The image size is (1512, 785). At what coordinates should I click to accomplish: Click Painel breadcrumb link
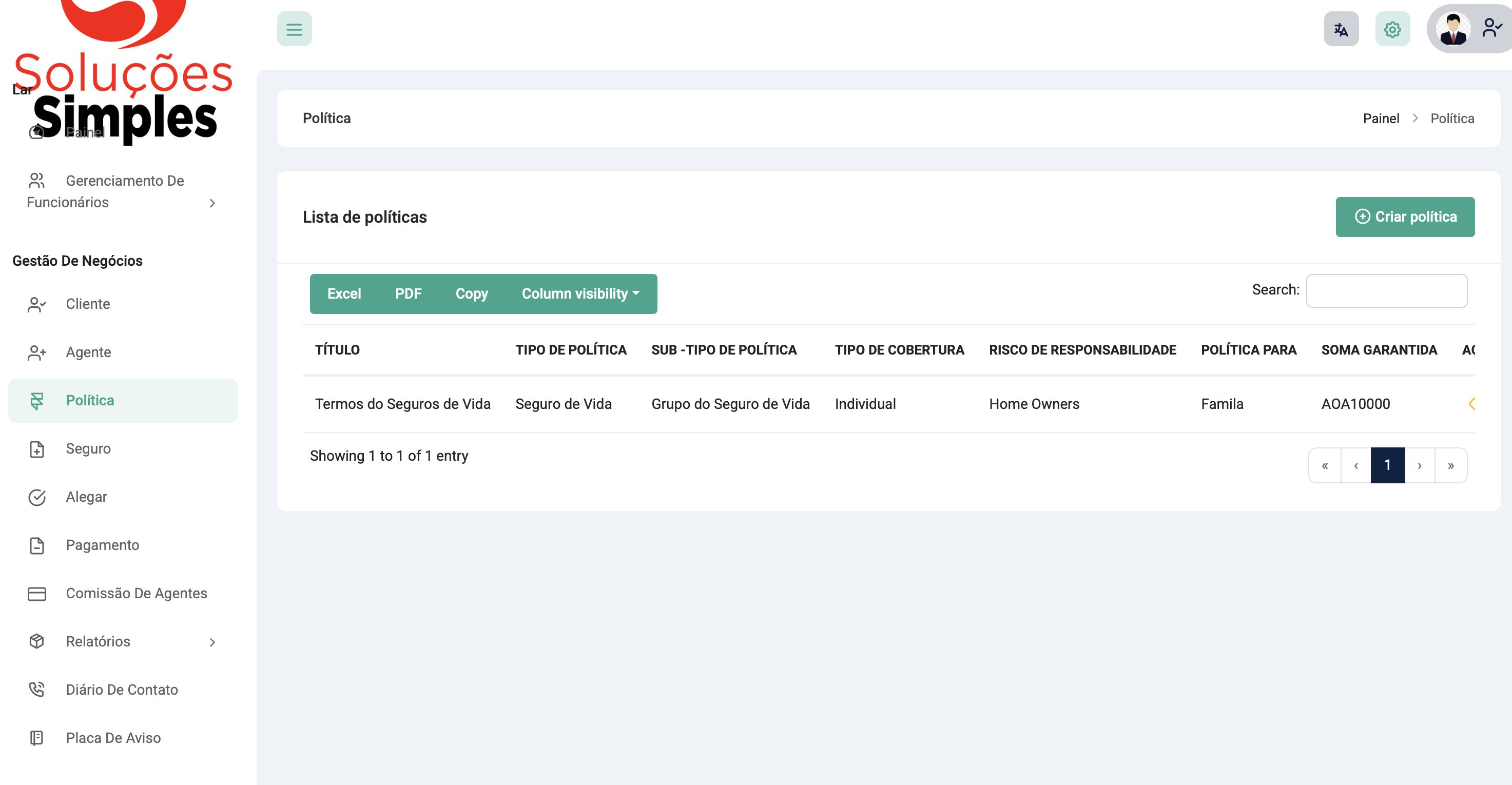click(1381, 119)
